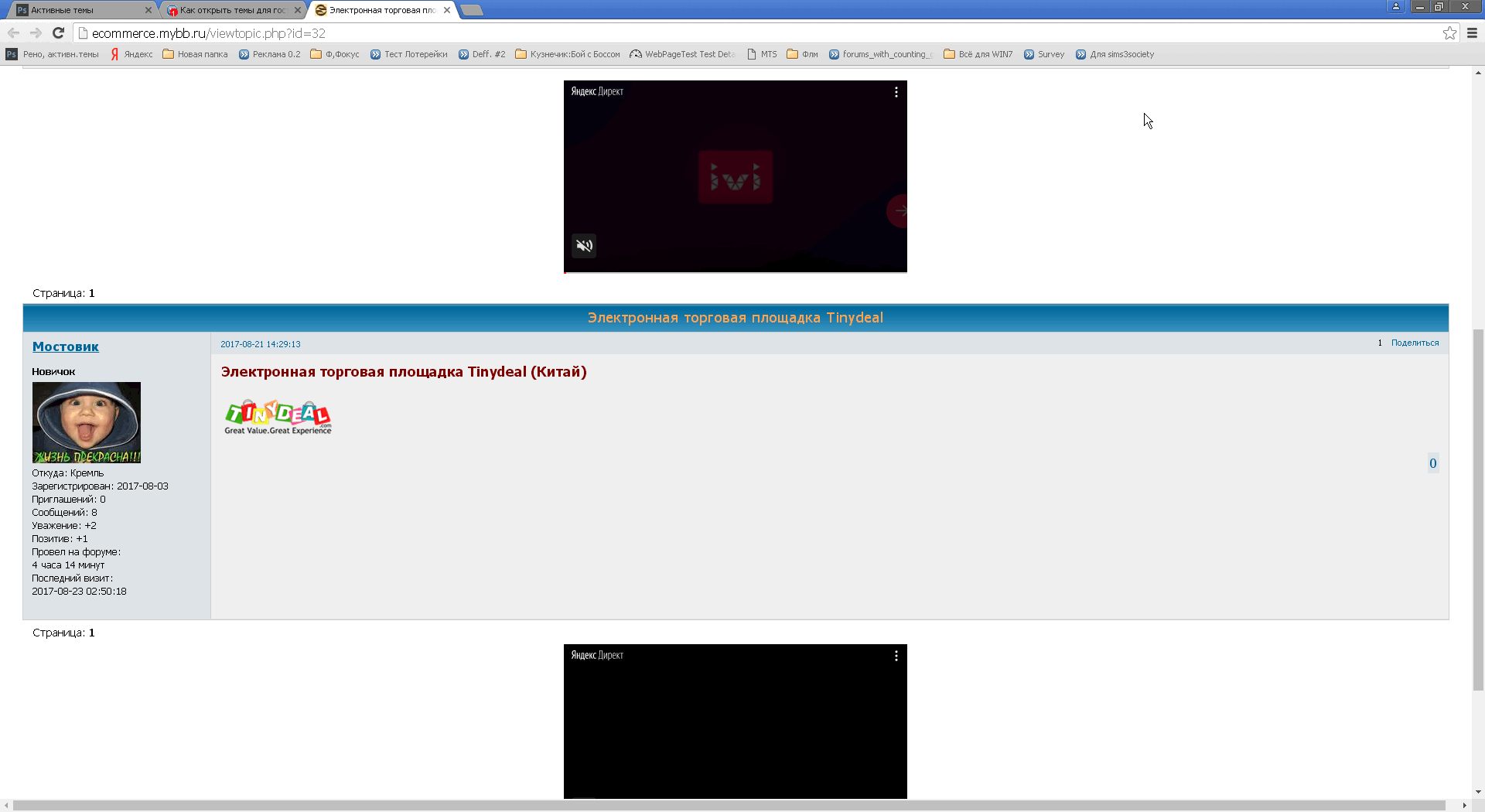
Task: Click the next arrow in top video ad
Action: pyautogui.click(x=898, y=210)
